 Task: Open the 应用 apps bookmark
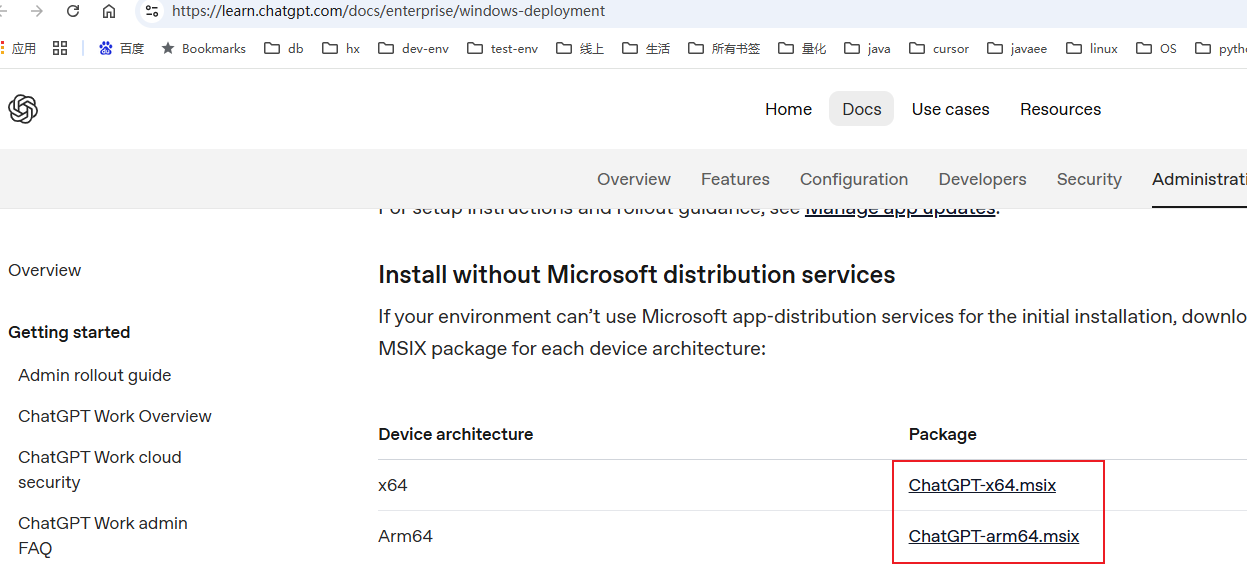point(18,48)
